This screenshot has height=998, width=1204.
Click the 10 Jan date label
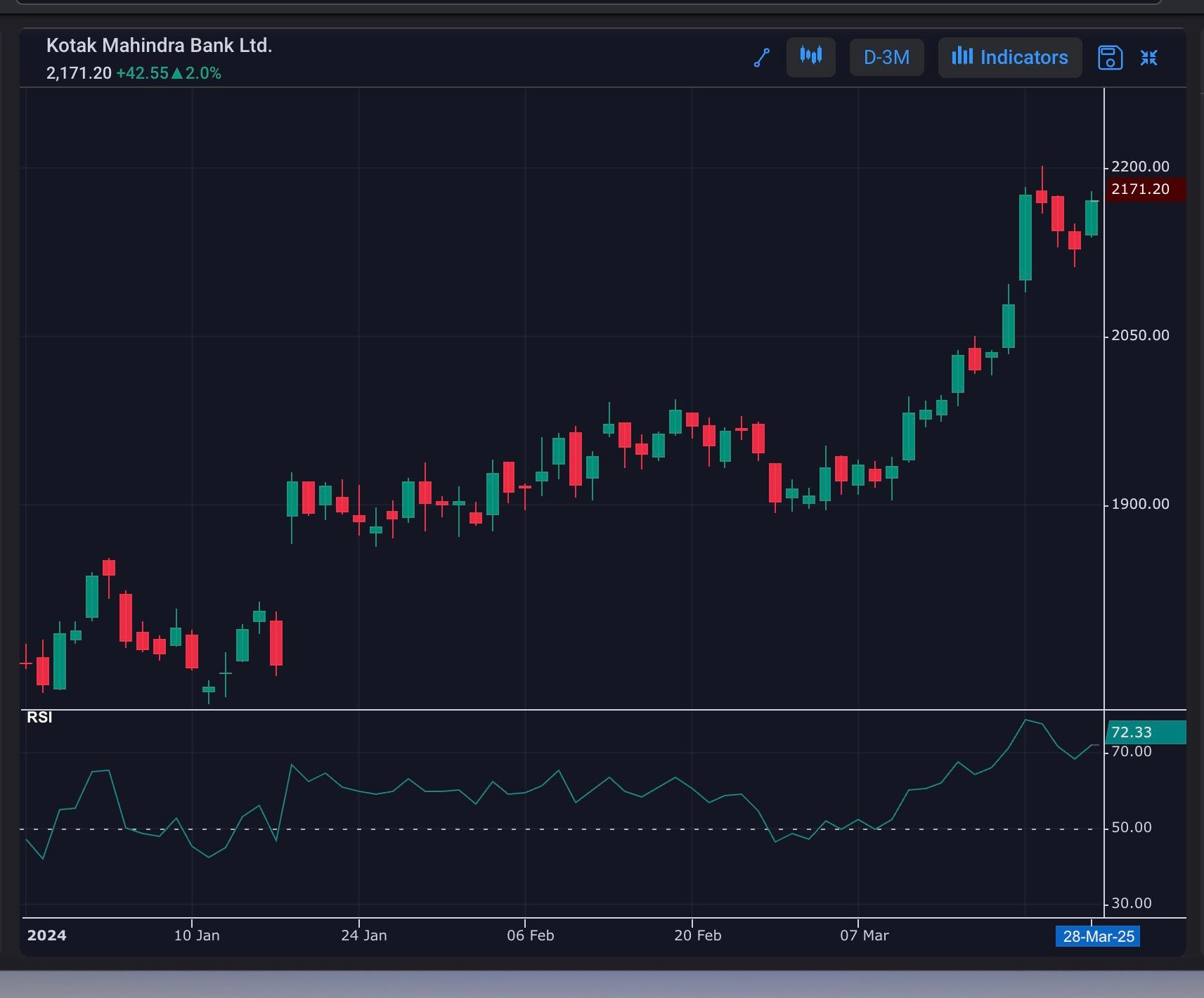click(x=197, y=935)
